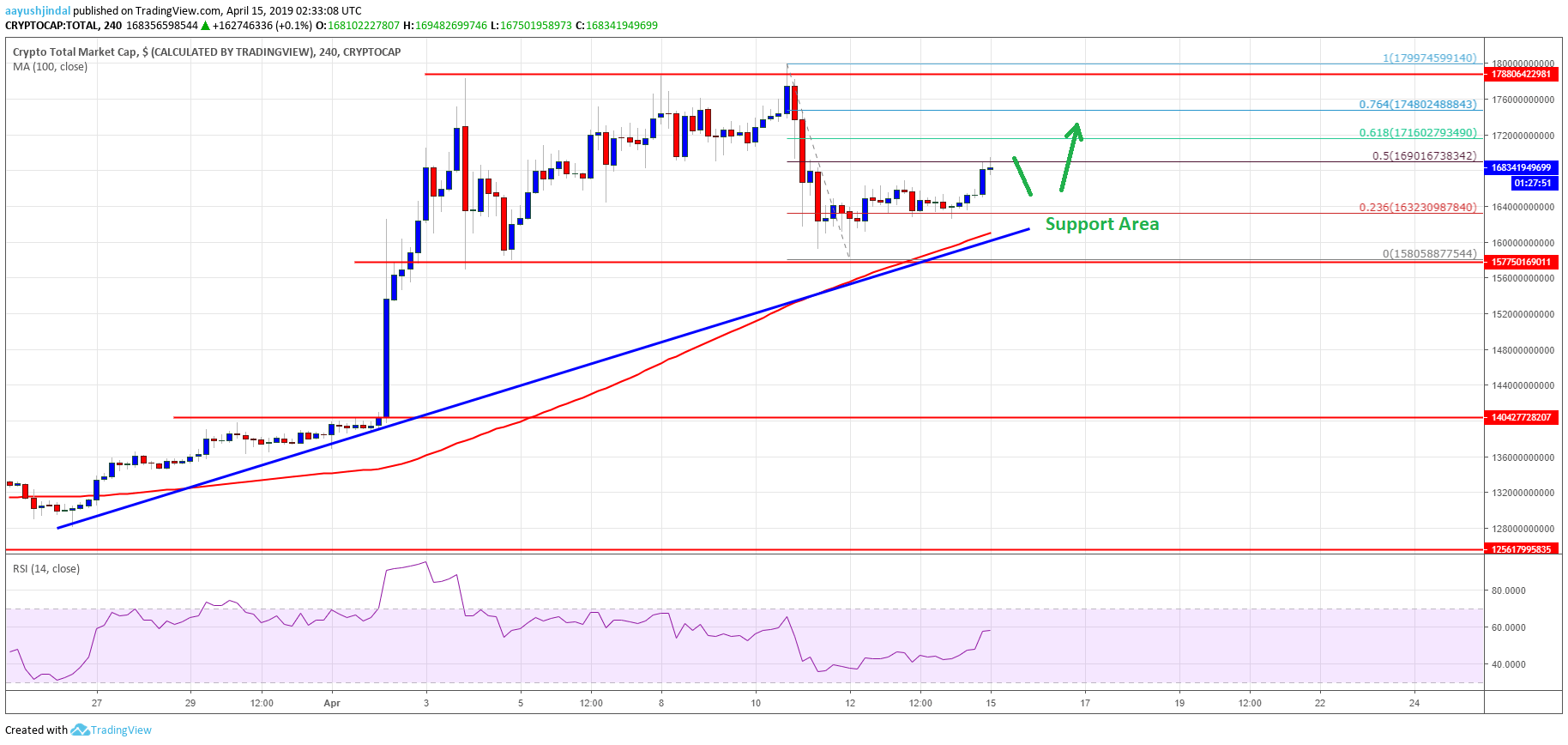Viewport: 1568px width, 745px height.
Task: Click the high value H:169482699746
Action: click(x=445, y=26)
